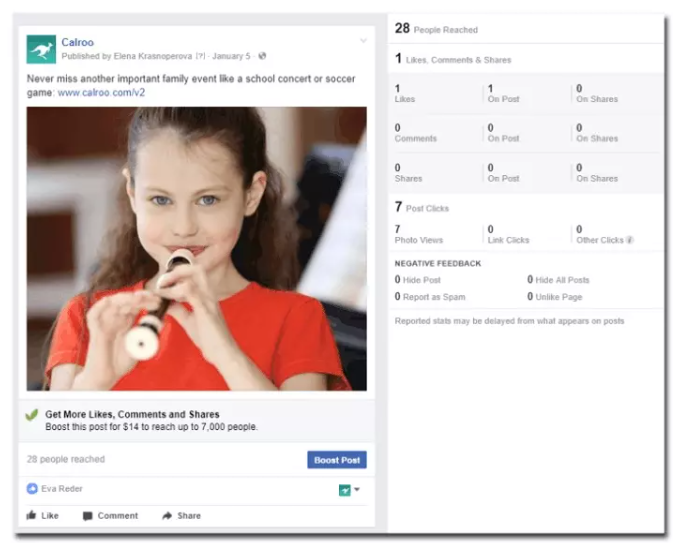
Task: Open the post options chevron menu
Action: click(x=364, y=42)
